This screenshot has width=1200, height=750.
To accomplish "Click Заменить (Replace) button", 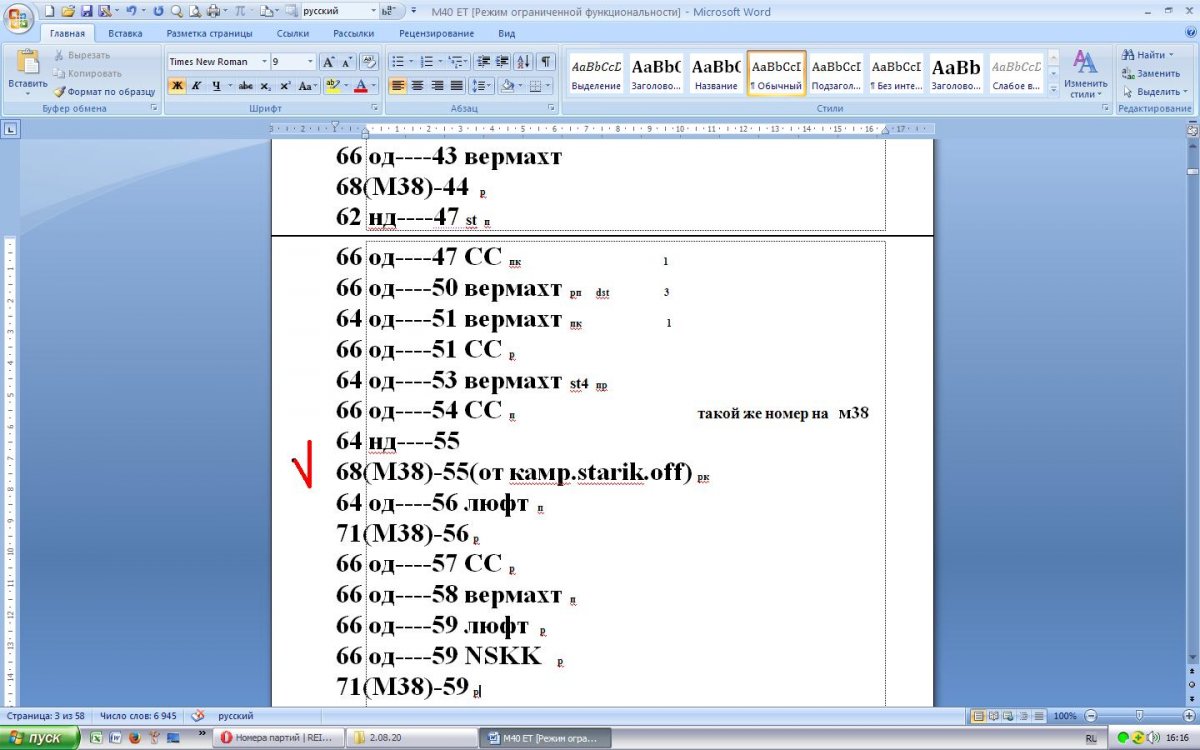I will 1151,73.
